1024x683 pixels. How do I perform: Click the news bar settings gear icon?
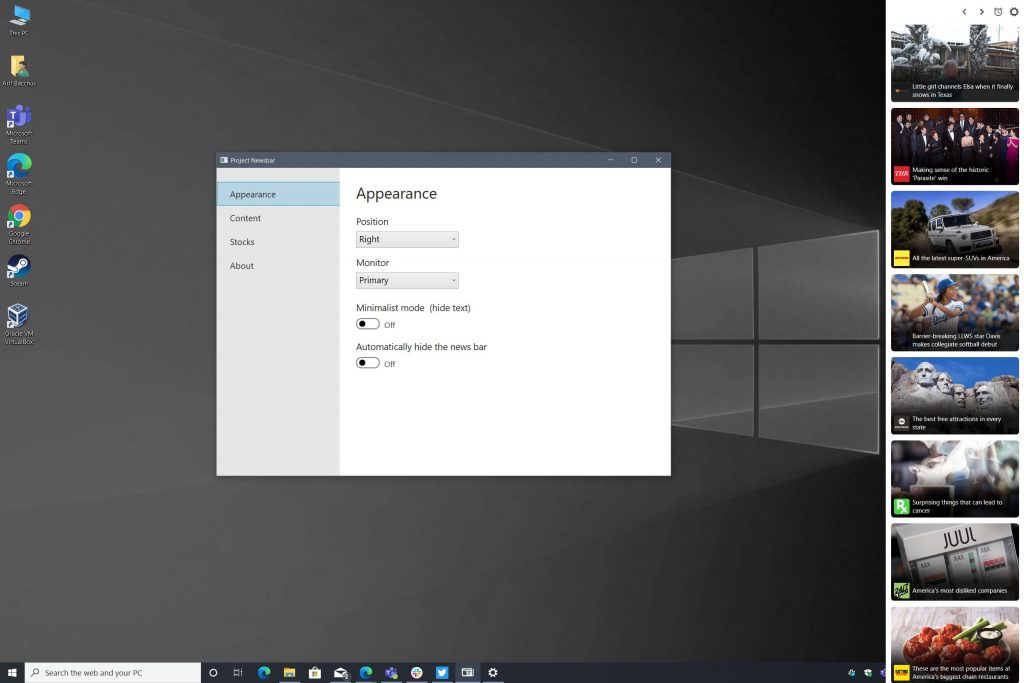coord(1014,12)
